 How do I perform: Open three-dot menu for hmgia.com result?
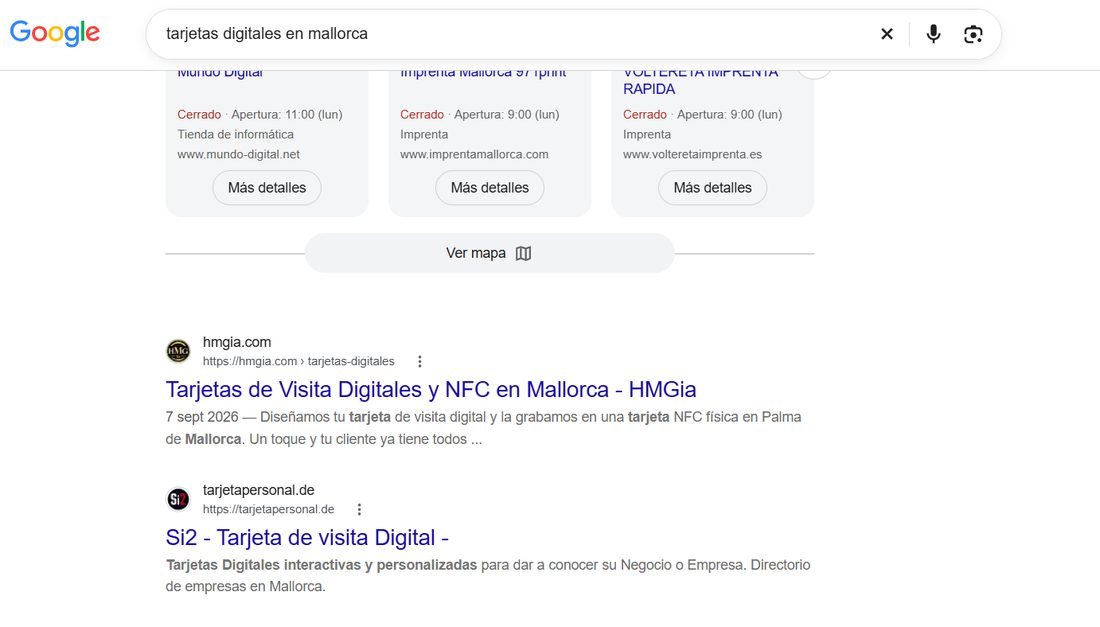click(x=420, y=361)
